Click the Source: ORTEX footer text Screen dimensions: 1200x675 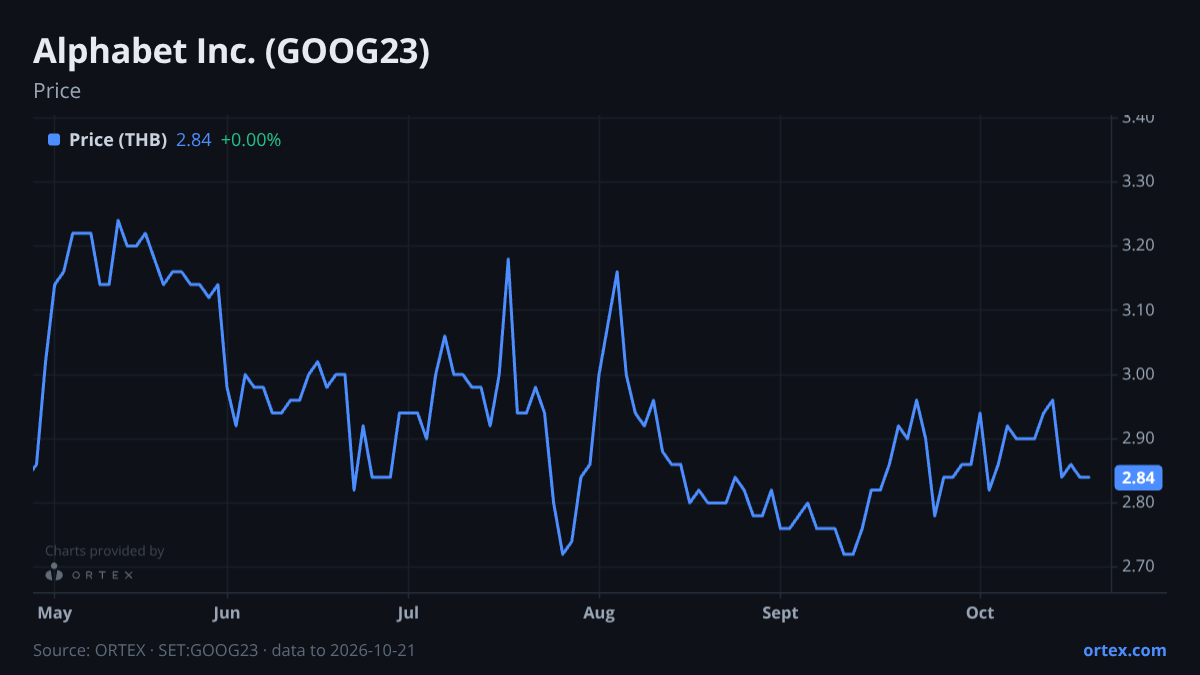[224, 650]
